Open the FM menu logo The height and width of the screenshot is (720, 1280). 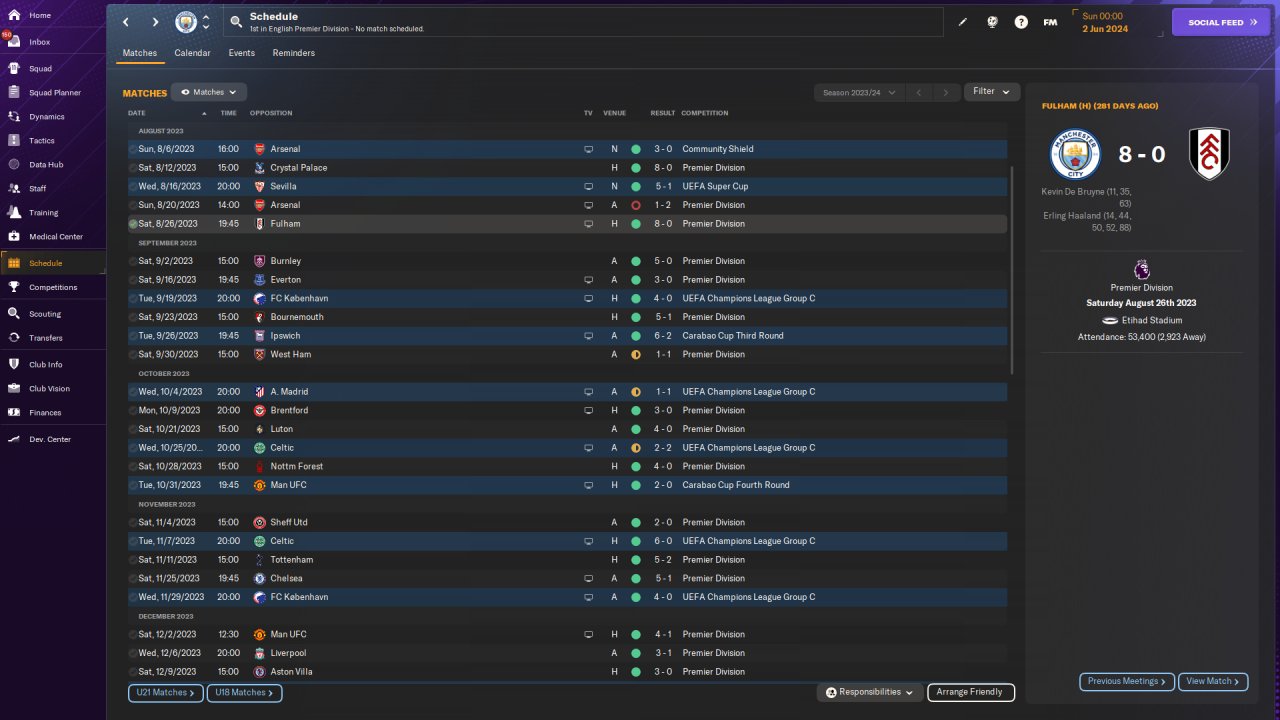coord(1050,22)
